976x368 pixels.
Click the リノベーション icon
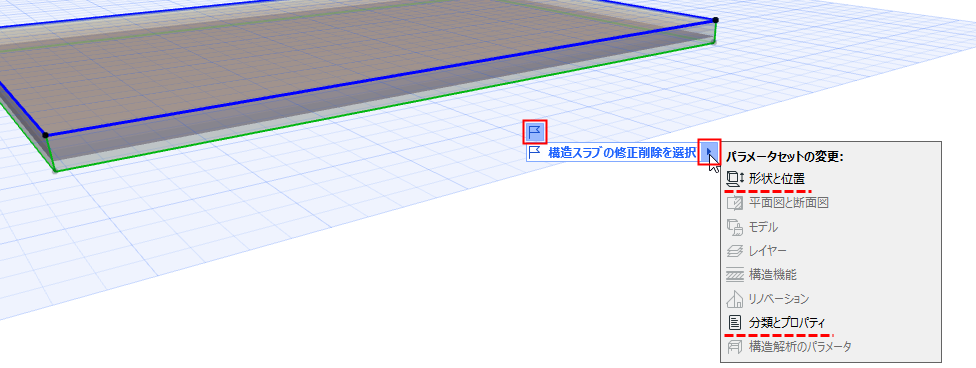[734, 299]
